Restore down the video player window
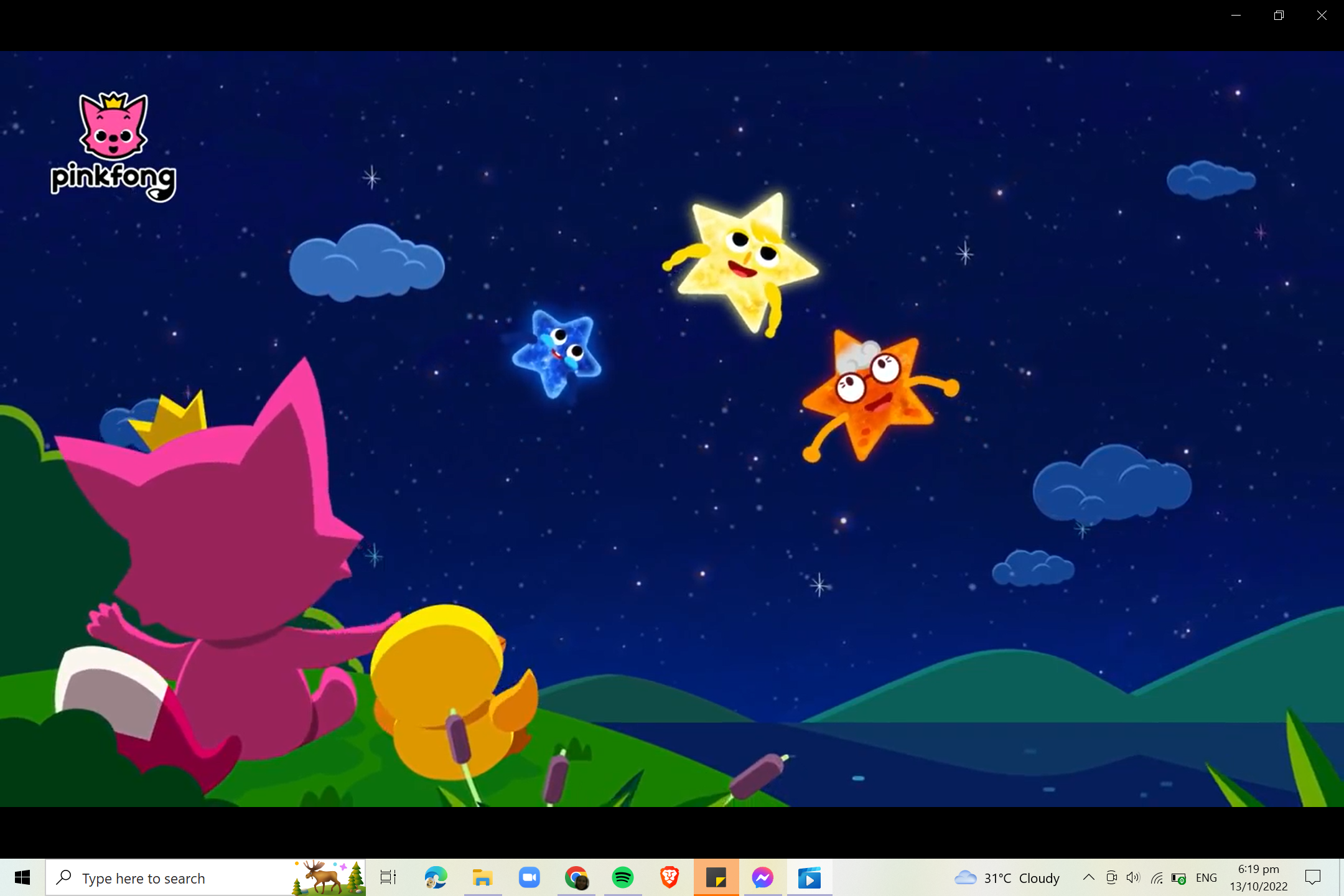 1279,16
